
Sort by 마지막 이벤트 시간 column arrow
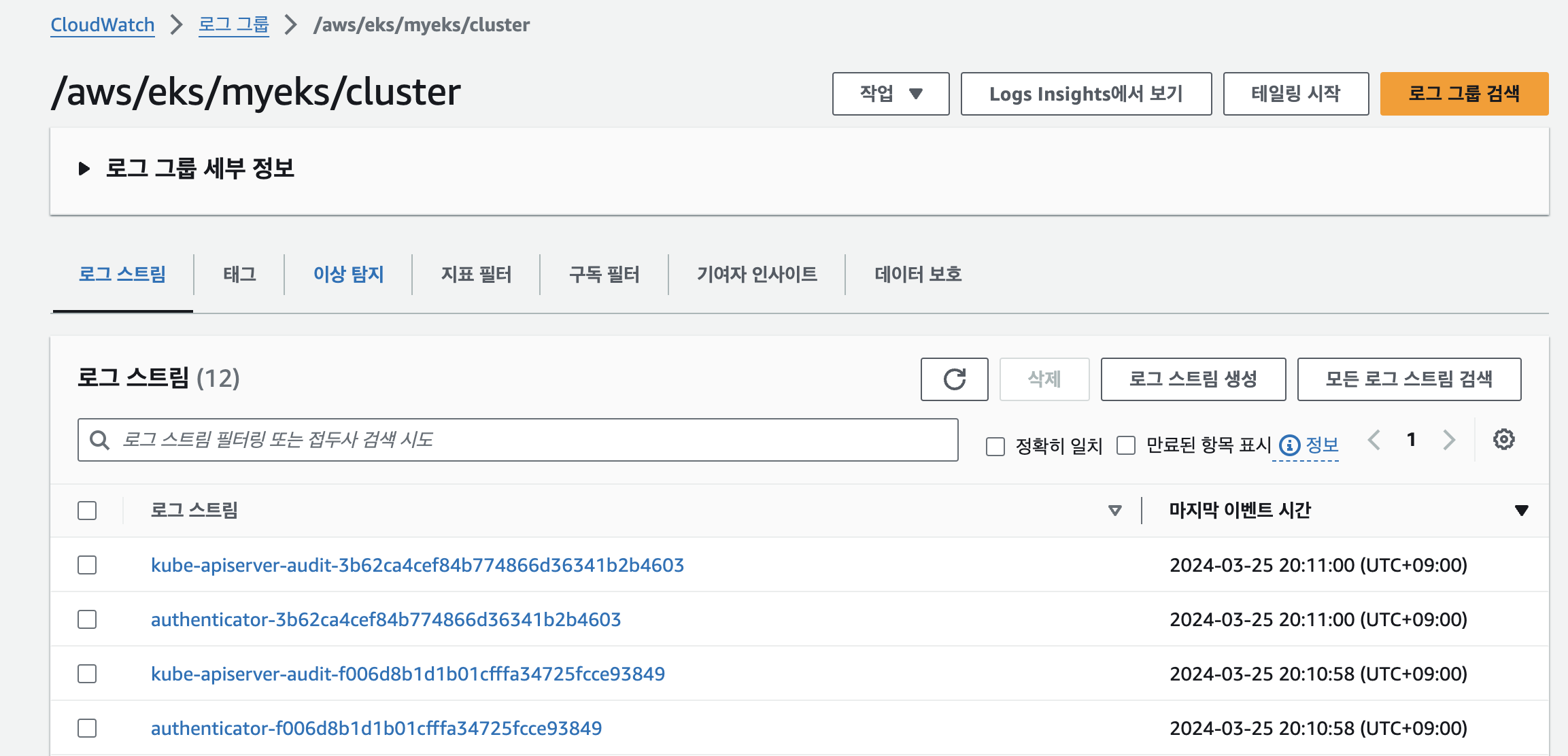point(1522,511)
